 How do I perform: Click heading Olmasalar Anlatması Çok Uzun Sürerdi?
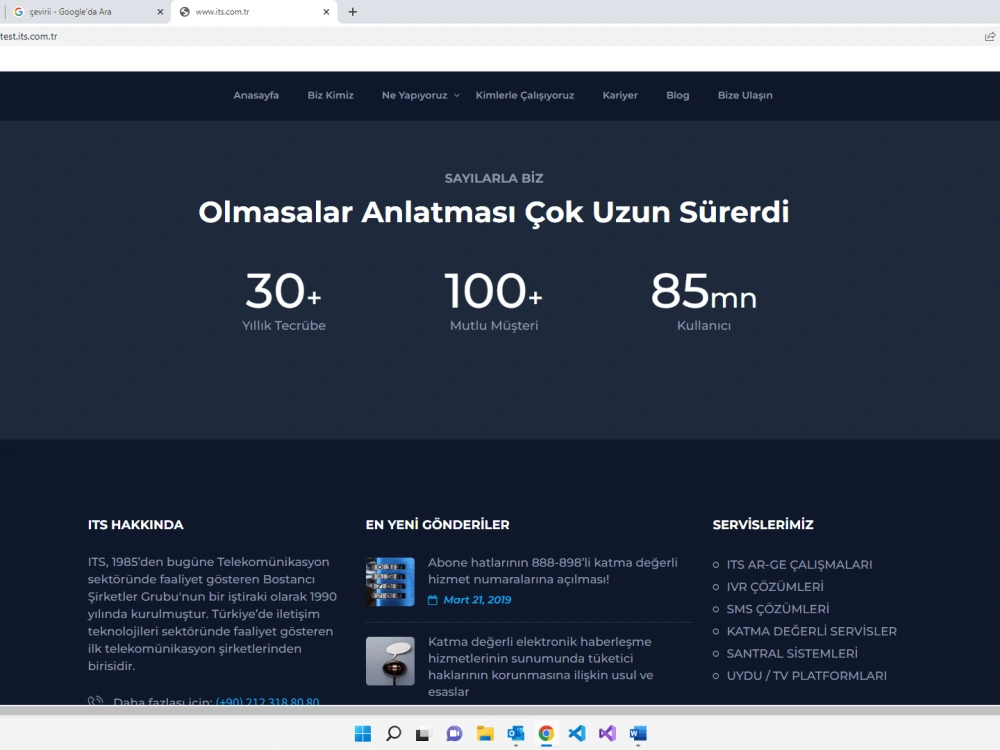494,212
